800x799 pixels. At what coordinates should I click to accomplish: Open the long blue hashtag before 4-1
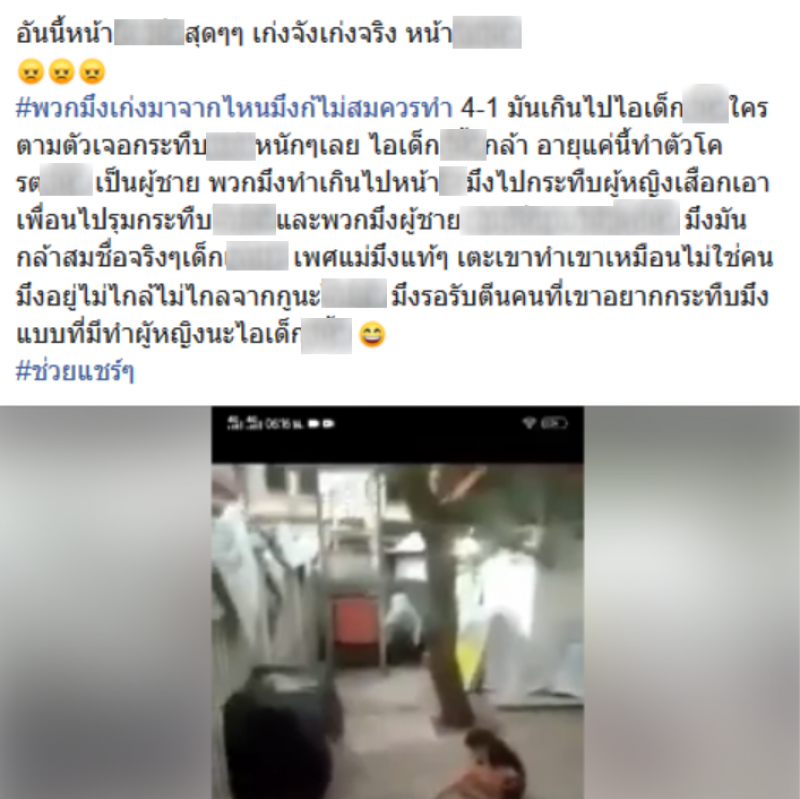pyautogui.click(x=234, y=108)
